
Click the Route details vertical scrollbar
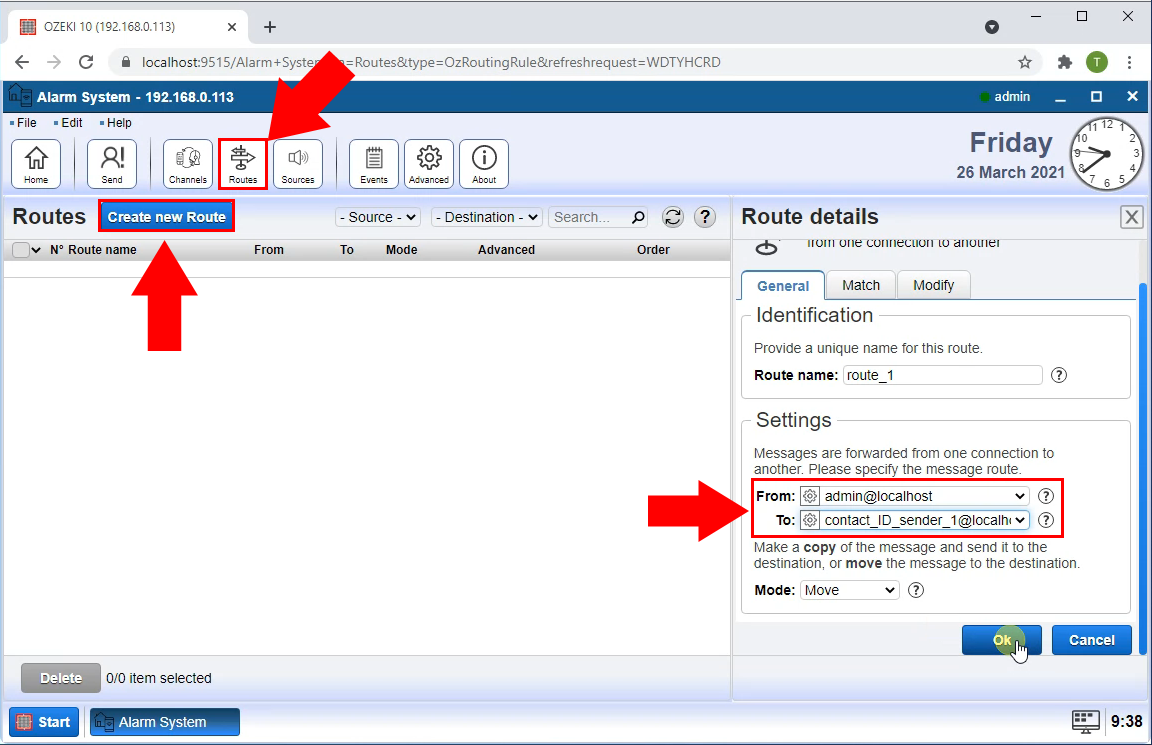click(1142, 468)
